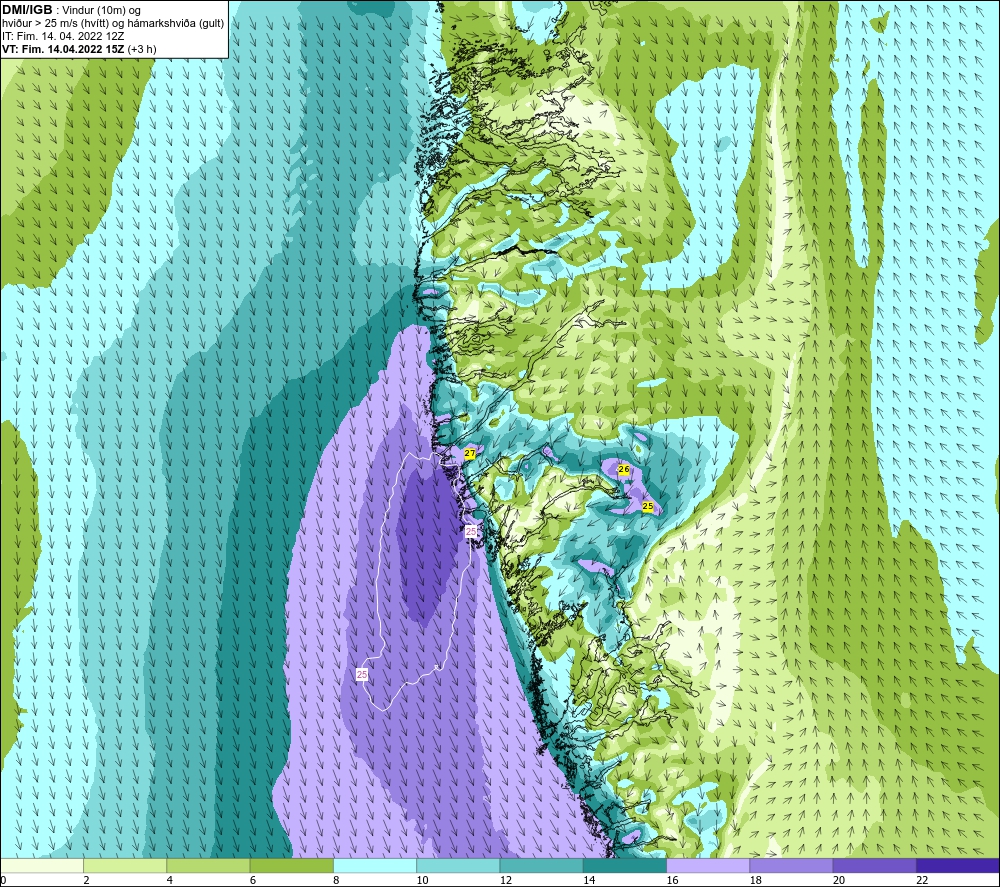Click the yellow gust label 26

point(624,469)
